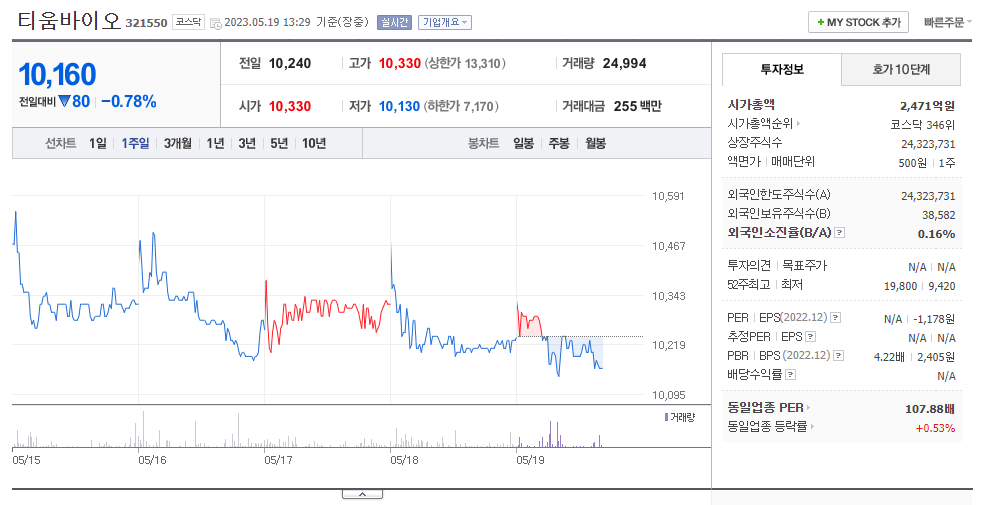The image size is (989, 505).
Task: Click 05/17 date label on chart axis
Action: pyautogui.click(x=278, y=460)
